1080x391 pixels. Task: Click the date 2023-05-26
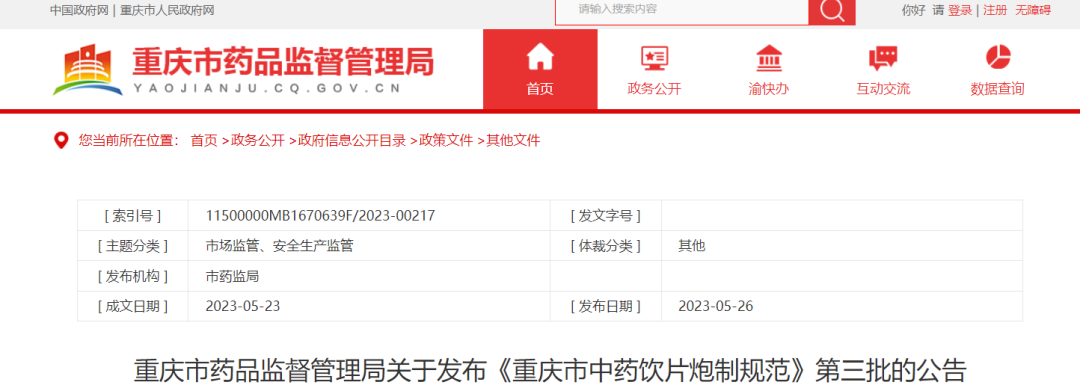[716, 306]
